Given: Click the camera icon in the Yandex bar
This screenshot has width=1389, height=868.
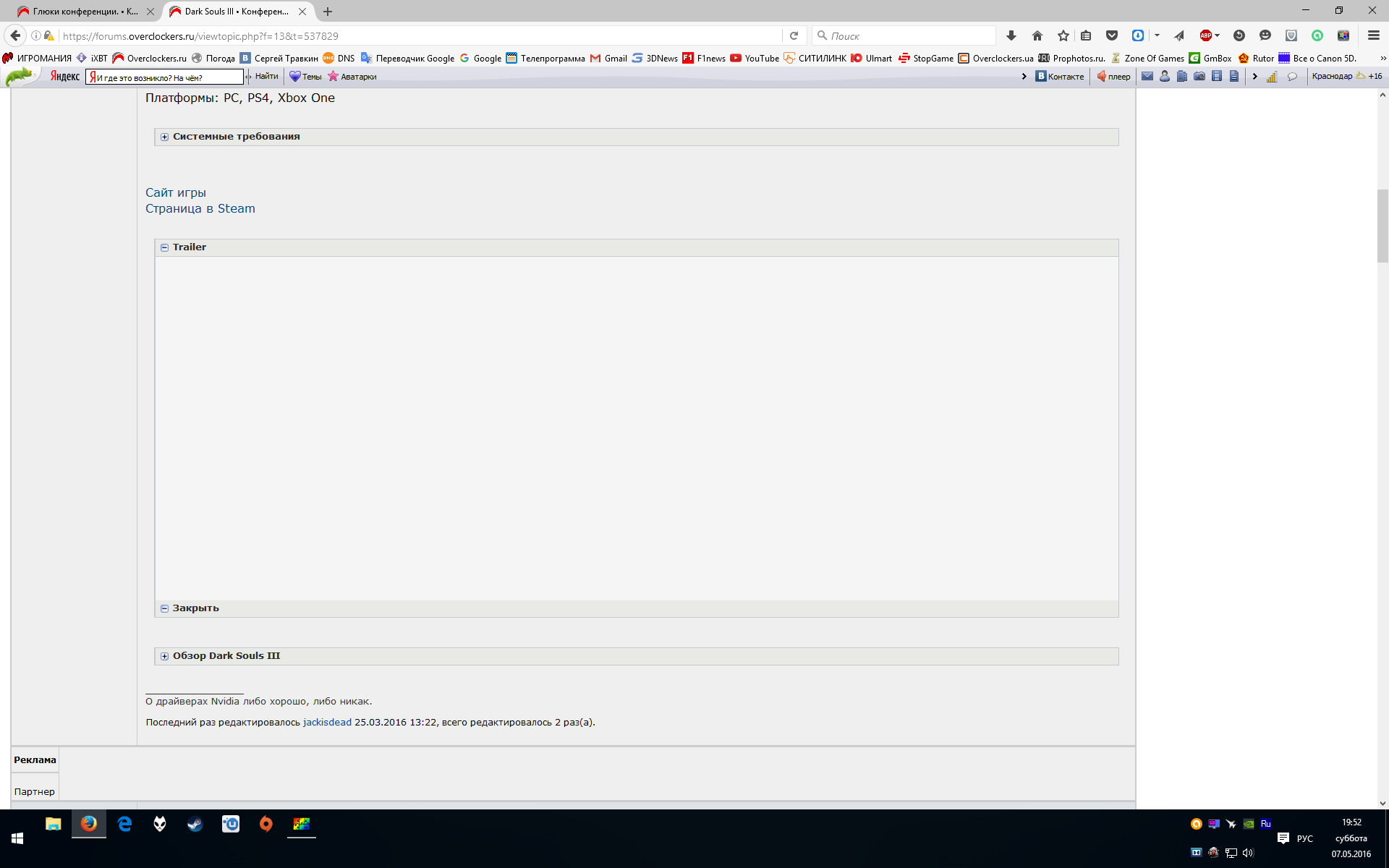Looking at the screenshot, I should click(x=1199, y=77).
